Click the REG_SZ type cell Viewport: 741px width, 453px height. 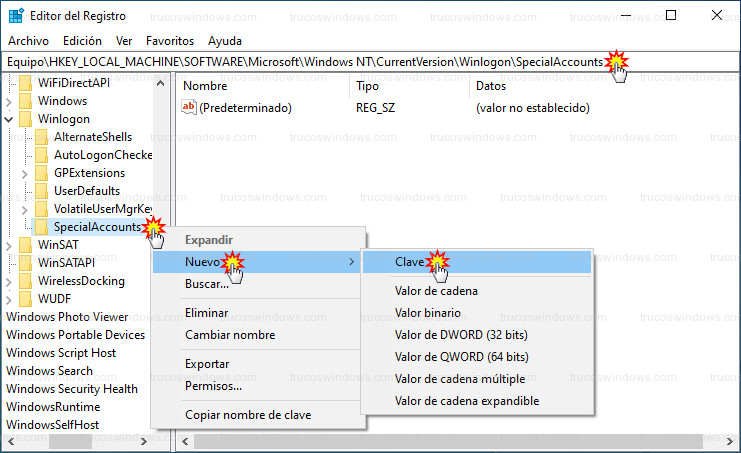coord(375,108)
